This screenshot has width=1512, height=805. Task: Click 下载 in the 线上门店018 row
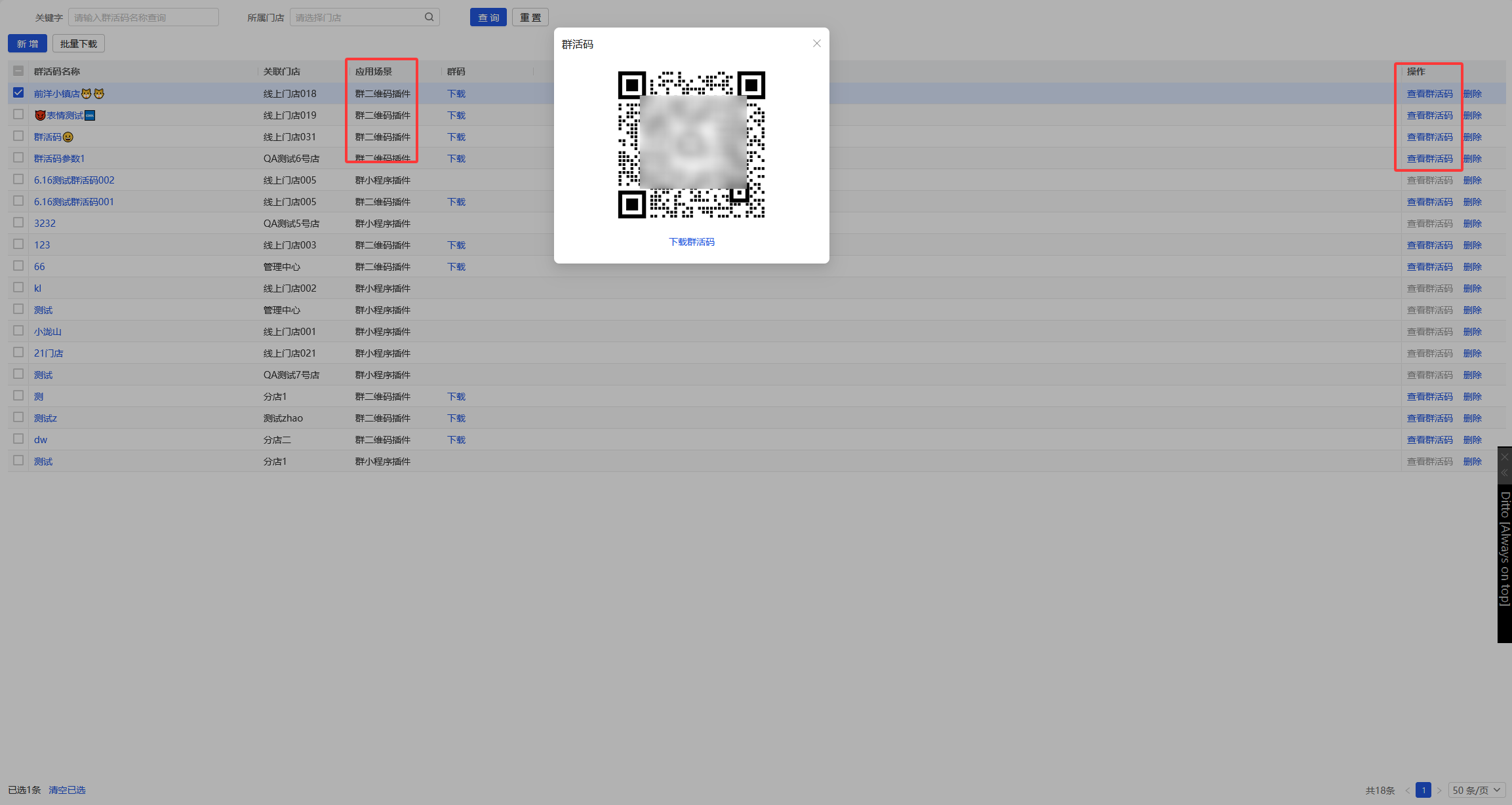click(456, 94)
